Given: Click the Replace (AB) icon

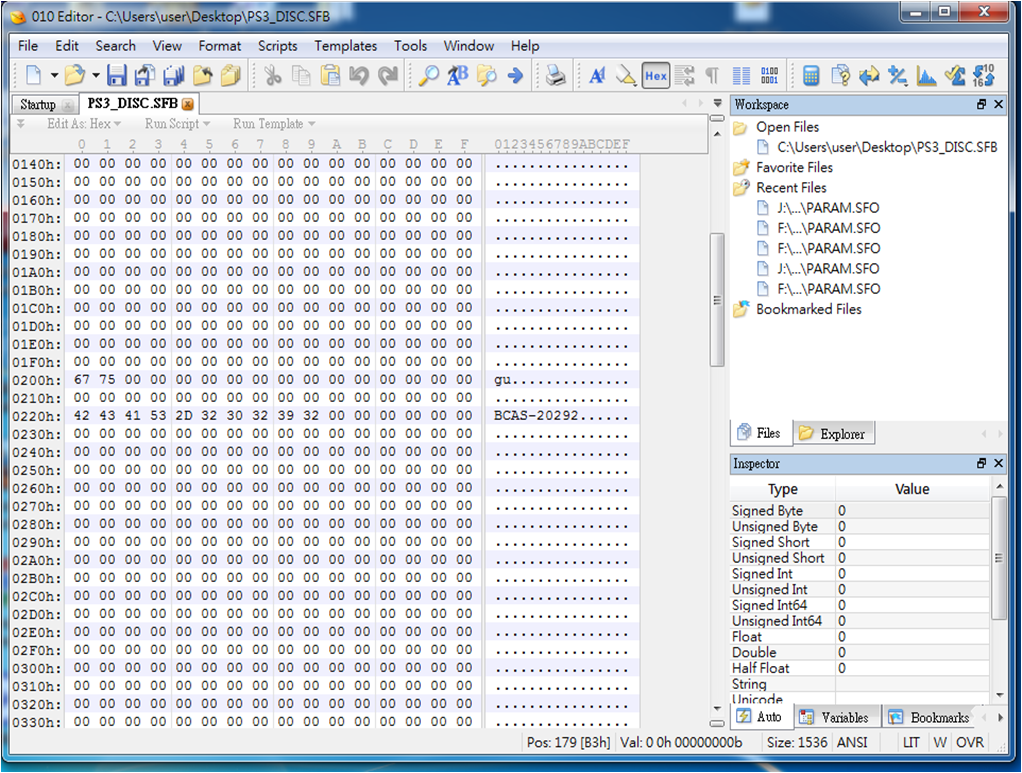Looking at the screenshot, I should [458, 76].
